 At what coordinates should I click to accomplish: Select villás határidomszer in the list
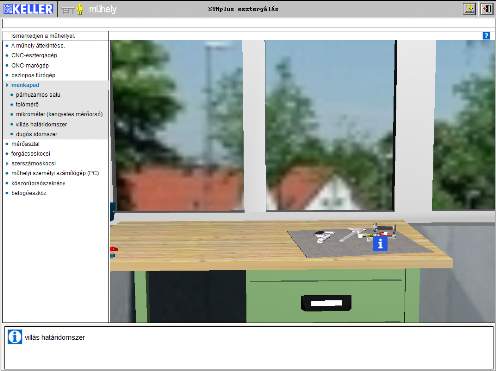(x=41, y=124)
